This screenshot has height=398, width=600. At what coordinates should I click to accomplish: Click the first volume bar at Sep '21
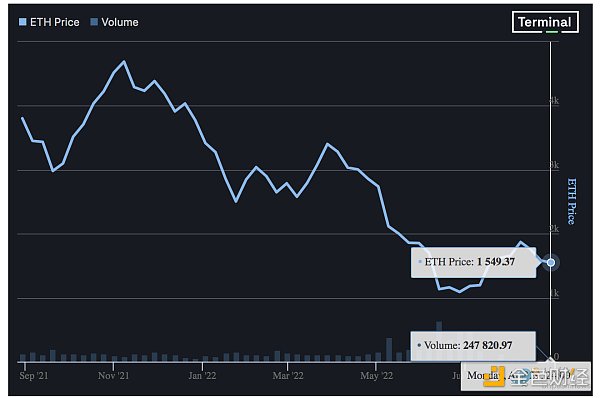pos(23,357)
